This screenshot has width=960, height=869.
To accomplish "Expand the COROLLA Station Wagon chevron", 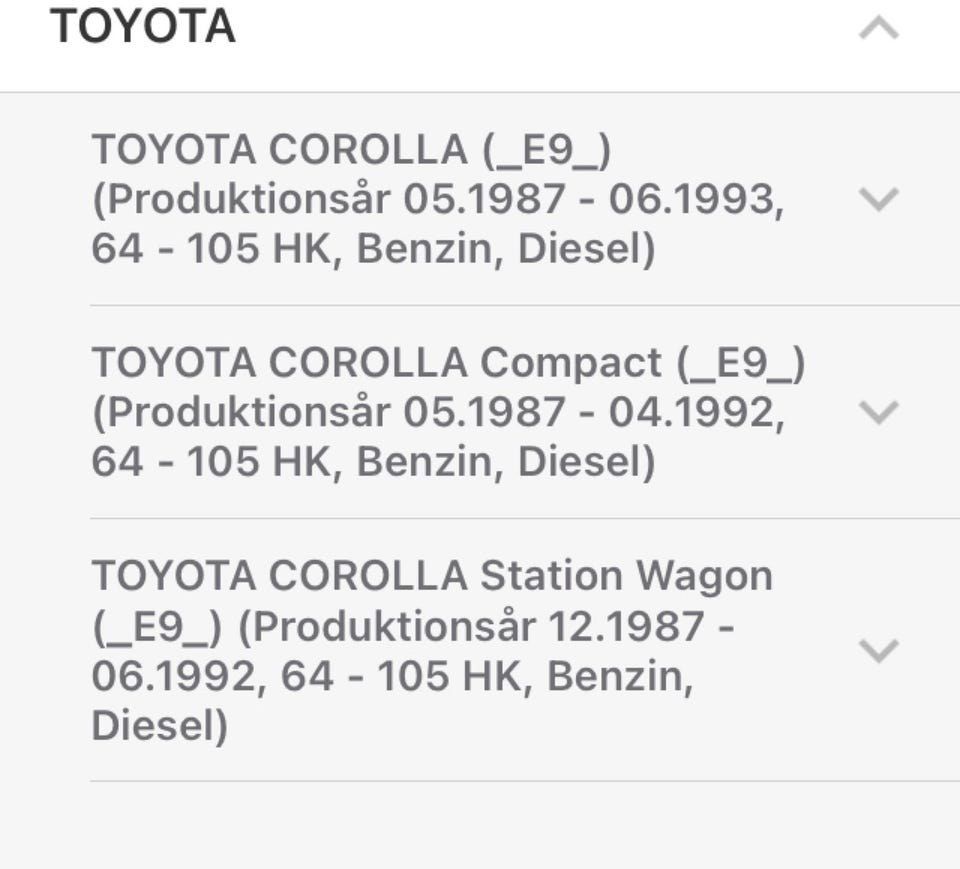I will (x=879, y=651).
